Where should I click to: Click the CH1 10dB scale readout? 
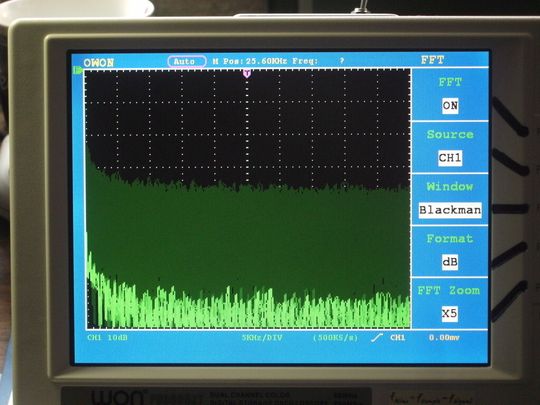tap(107, 338)
